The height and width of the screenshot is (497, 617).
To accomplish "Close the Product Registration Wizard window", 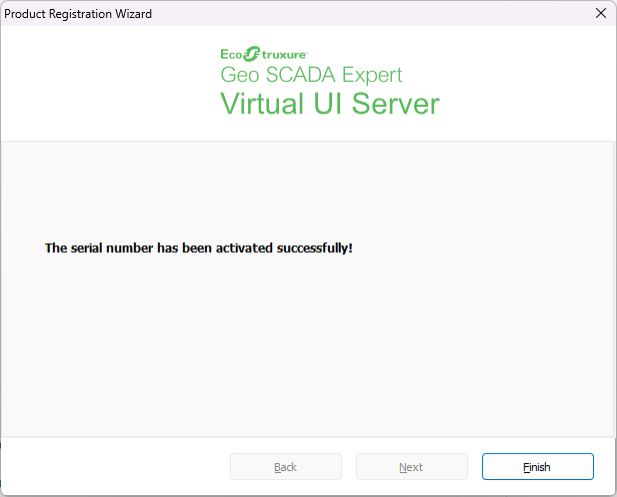I will 600,14.
